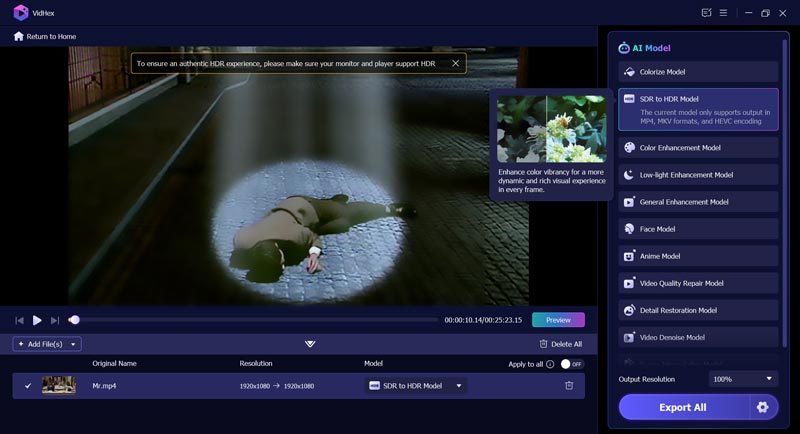Click the 1920x1080 output resolution text
This screenshot has width=800, height=434.
tap(299, 386)
